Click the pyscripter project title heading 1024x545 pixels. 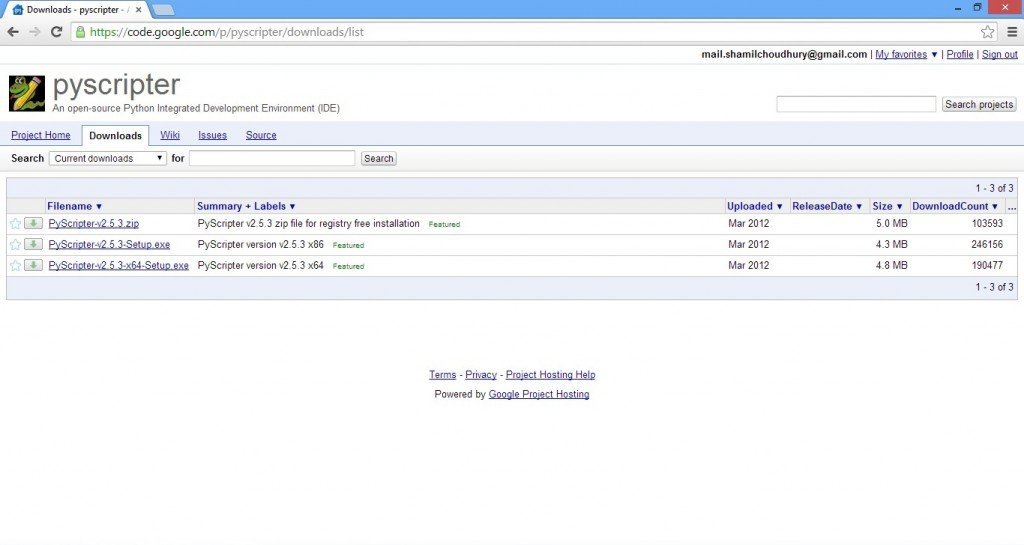tap(116, 85)
